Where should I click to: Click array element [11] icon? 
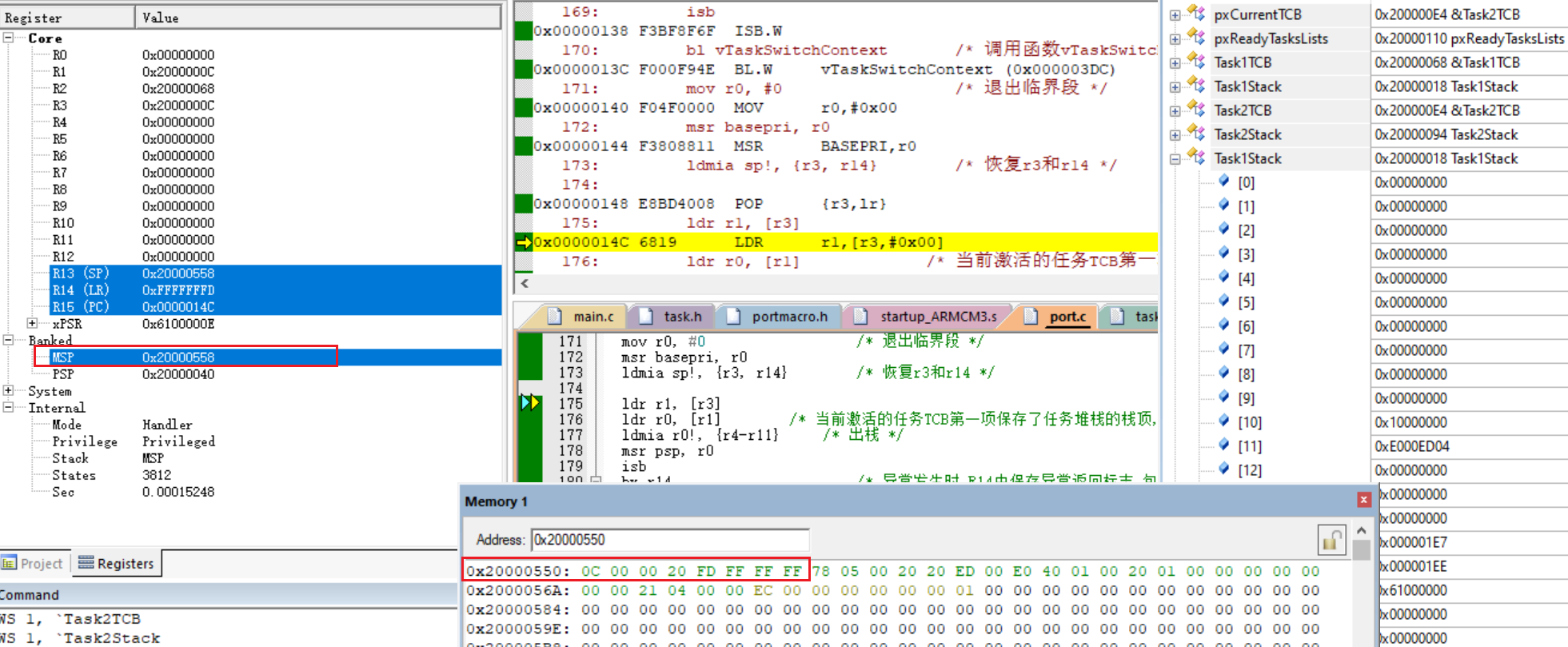(1223, 445)
